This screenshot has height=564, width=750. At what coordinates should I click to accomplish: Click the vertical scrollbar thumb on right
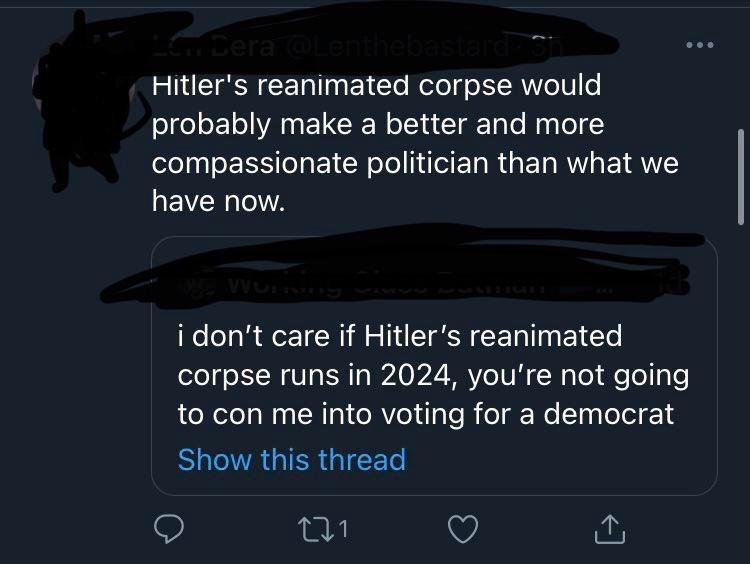(741, 176)
